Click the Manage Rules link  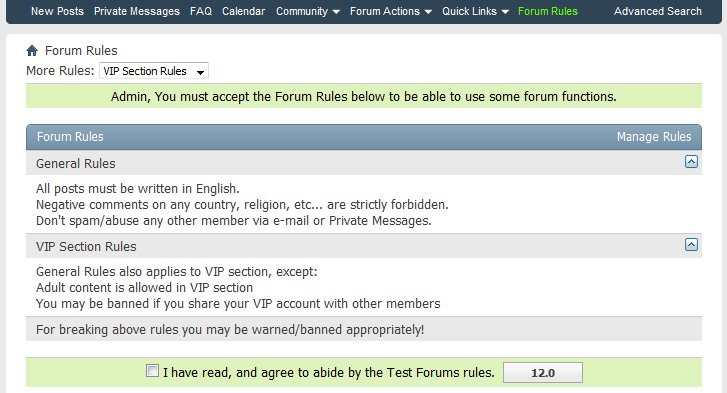[x=654, y=137]
